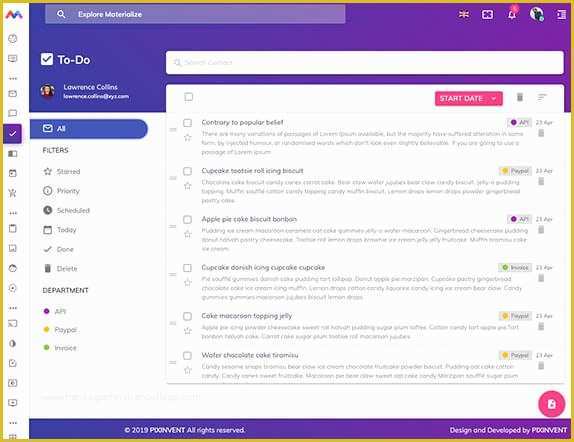Check the 'Contrary to popular belief' task
This screenshot has height=442, width=574.
pyautogui.click(x=187, y=123)
